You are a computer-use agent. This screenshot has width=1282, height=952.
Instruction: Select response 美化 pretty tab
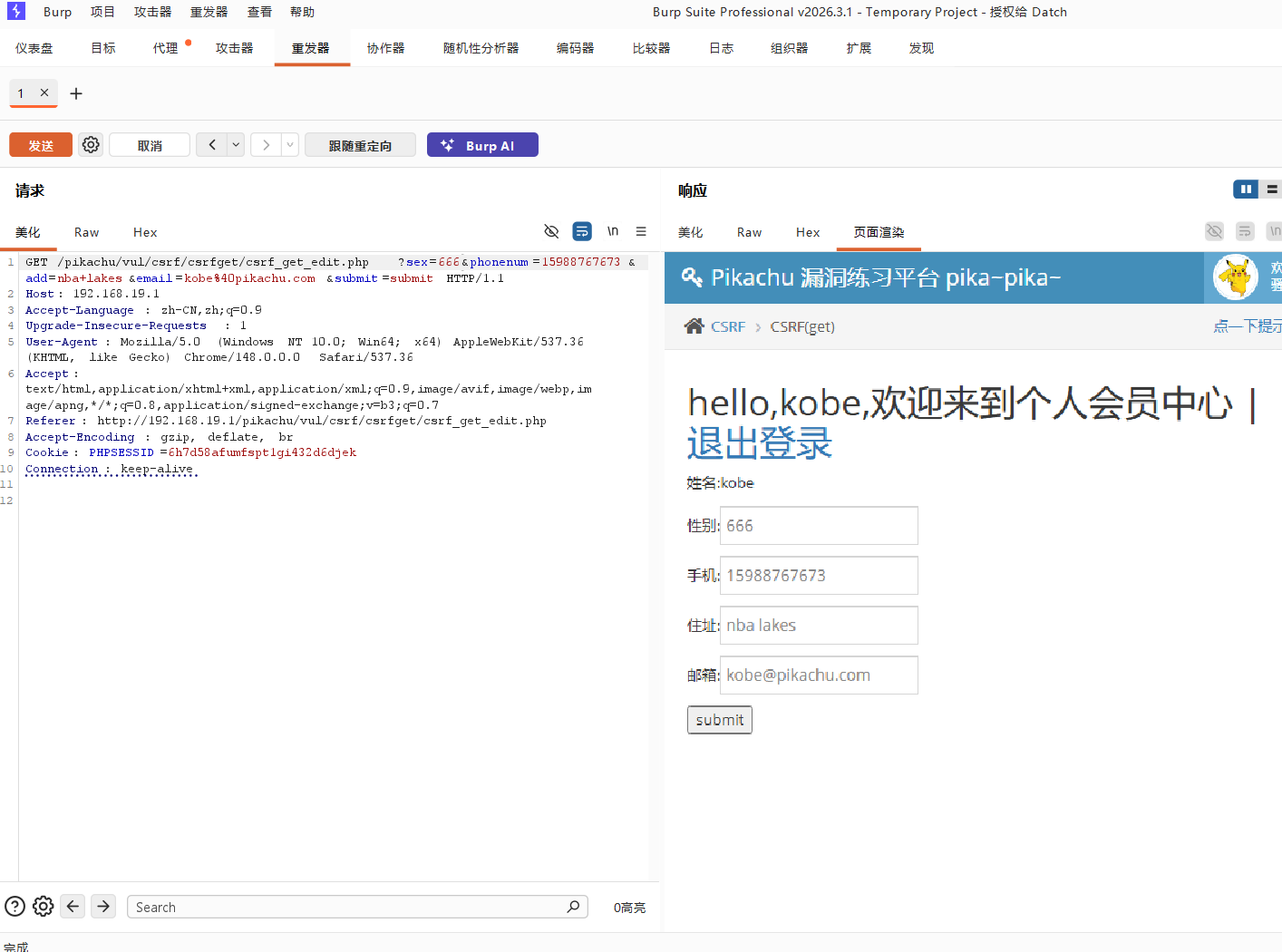click(690, 232)
